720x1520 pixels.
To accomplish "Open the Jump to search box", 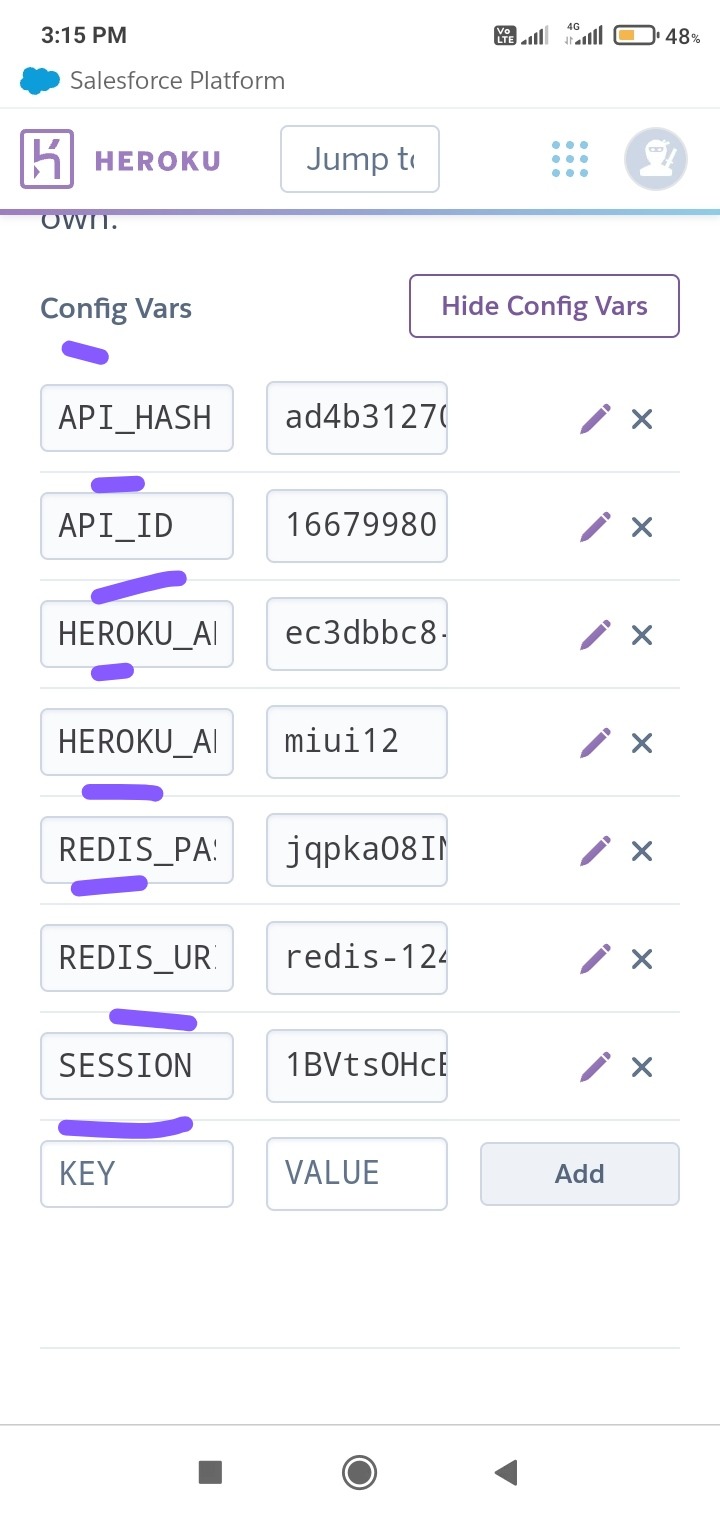I will (x=359, y=159).
